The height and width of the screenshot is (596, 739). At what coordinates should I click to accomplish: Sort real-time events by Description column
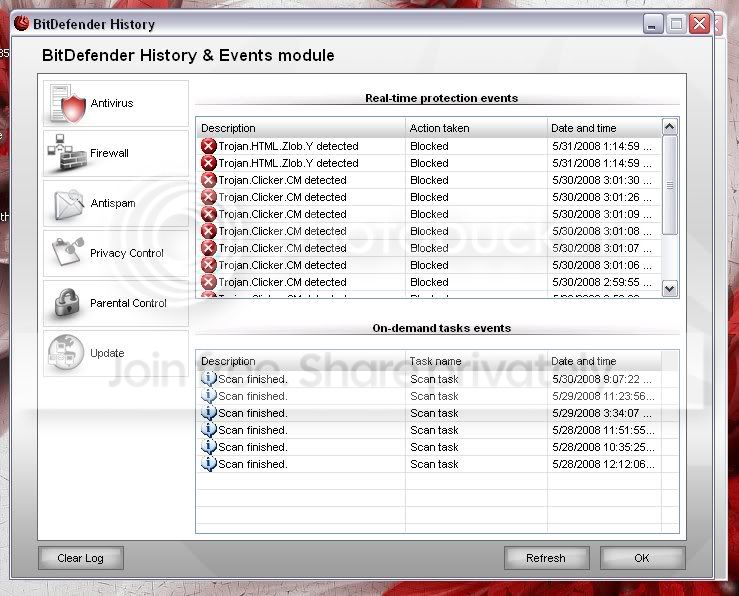coord(301,128)
